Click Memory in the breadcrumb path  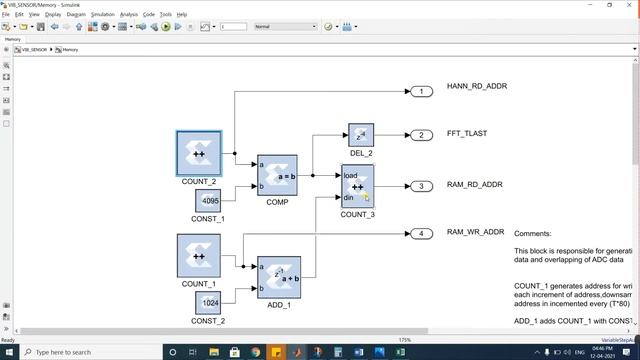point(70,50)
